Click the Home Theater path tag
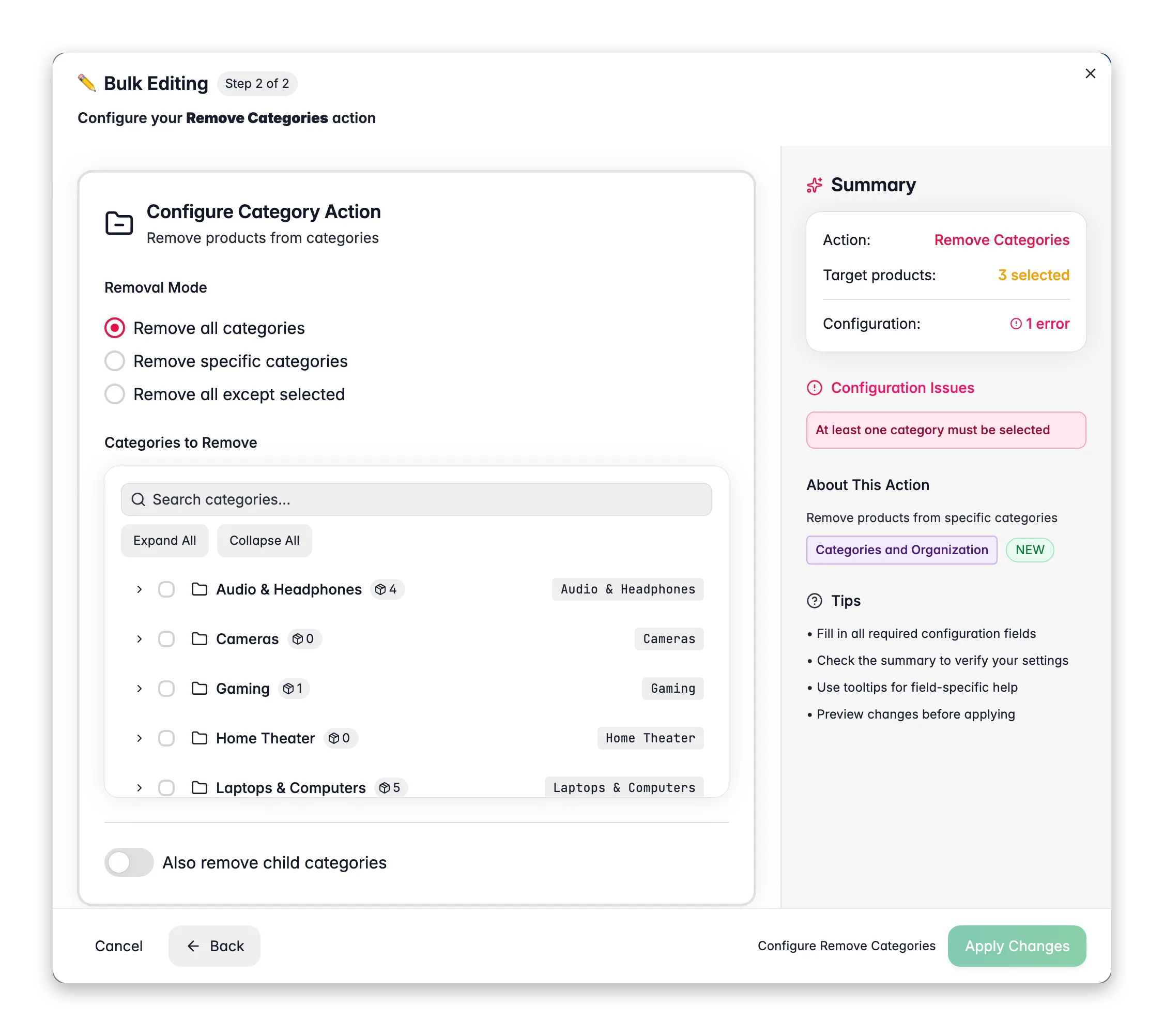The image size is (1164, 1036). 650,738
